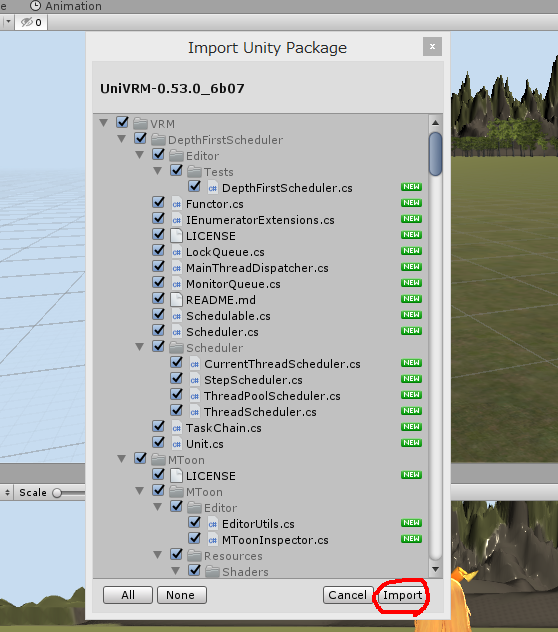
Task: Click the VRM folder icon
Action: click(x=140, y=123)
